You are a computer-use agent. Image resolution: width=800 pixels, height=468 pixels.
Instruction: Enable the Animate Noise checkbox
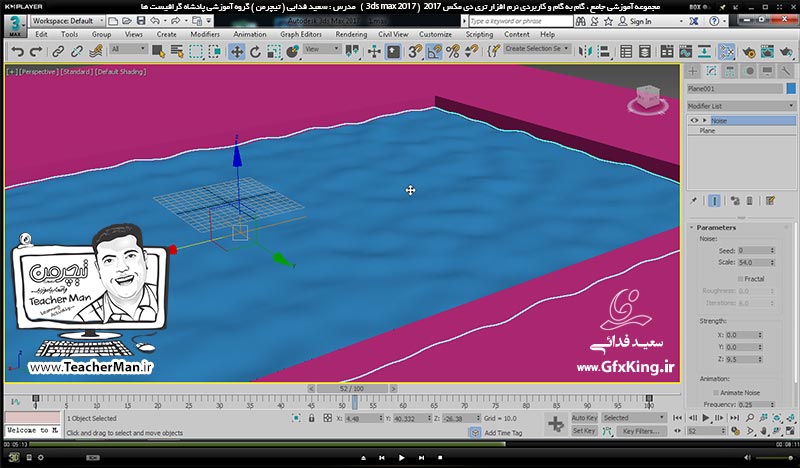[x=715, y=392]
